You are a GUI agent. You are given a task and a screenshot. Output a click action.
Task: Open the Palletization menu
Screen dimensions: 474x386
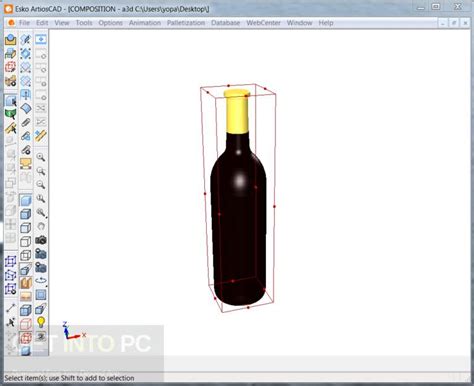(x=186, y=23)
